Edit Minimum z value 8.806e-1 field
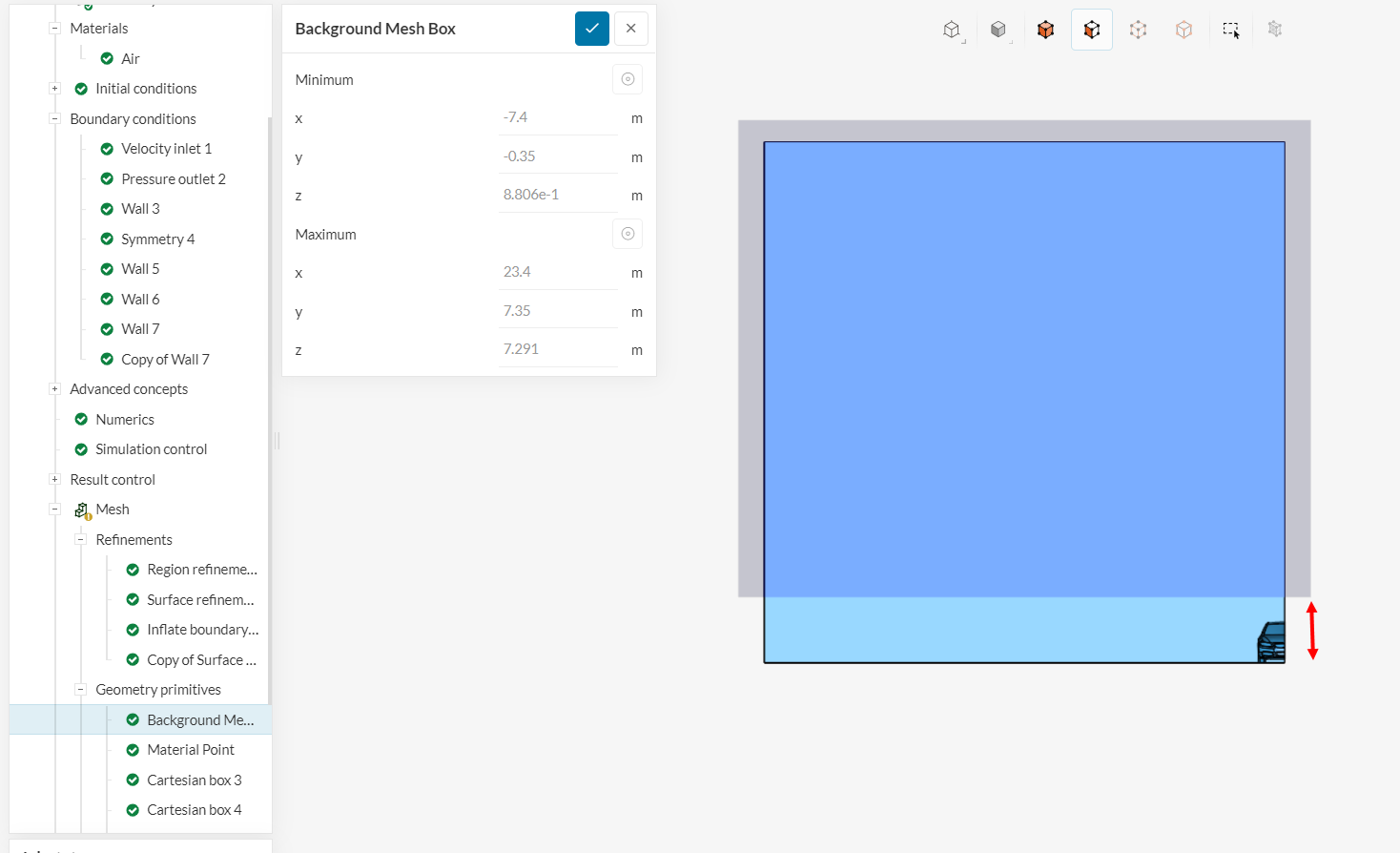The height and width of the screenshot is (853, 1400). (560, 195)
